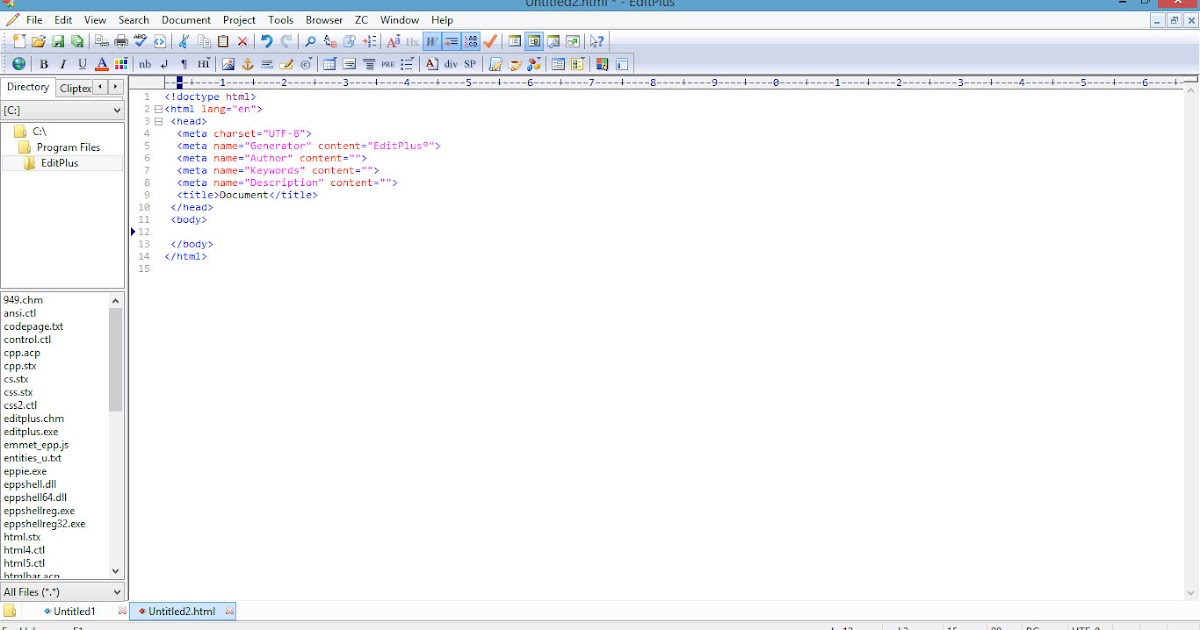Image resolution: width=1200 pixels, height=630 pixels.
Task: Insert non-breaking space with nb icon
Action: tap(145, 64)
